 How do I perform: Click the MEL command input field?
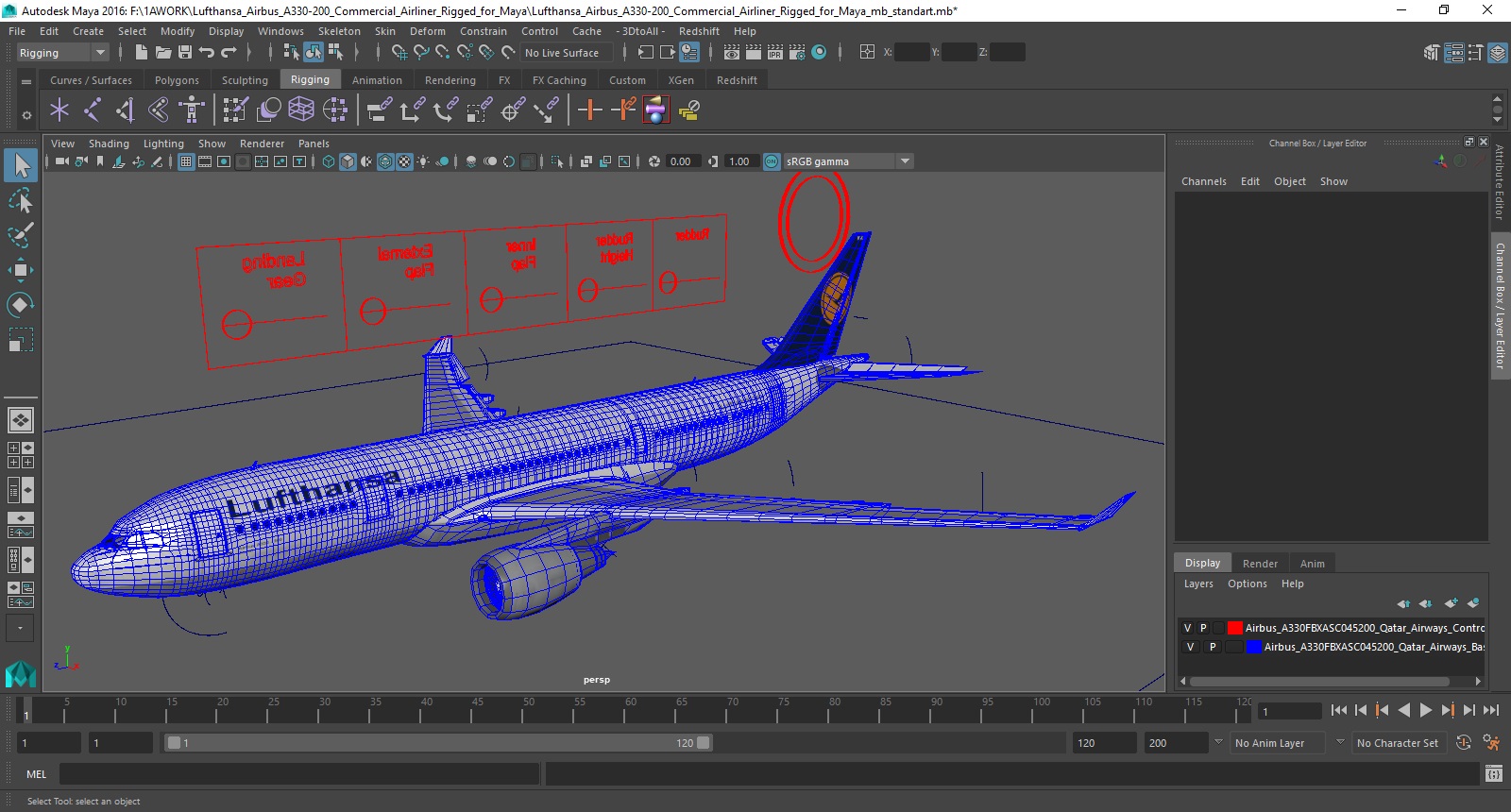coord(299,774)
